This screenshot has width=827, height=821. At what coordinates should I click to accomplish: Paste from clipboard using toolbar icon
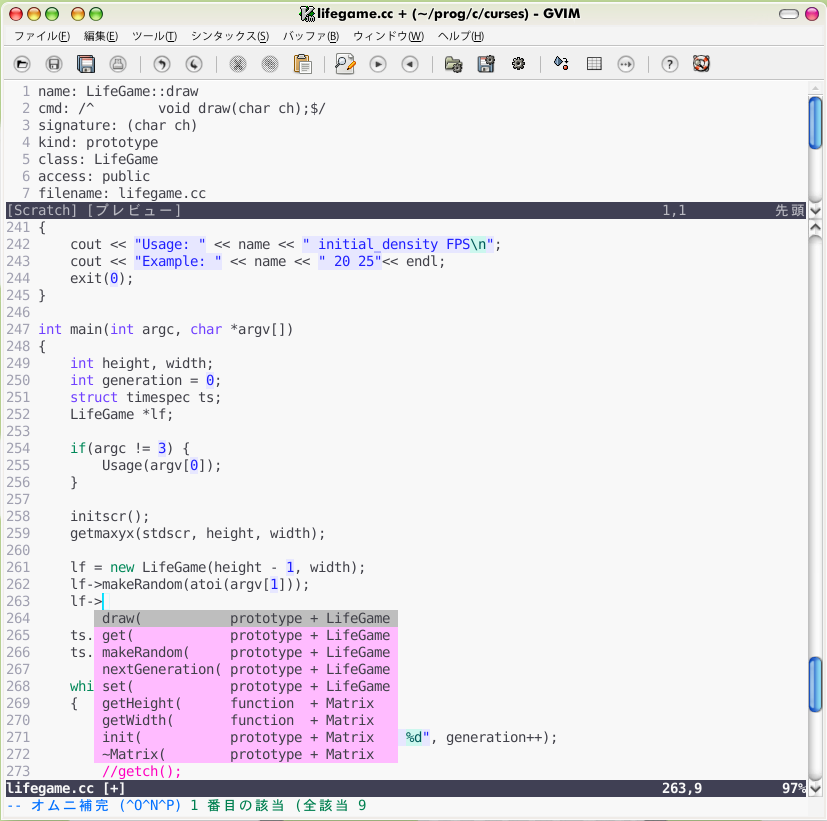coord(303,64)
